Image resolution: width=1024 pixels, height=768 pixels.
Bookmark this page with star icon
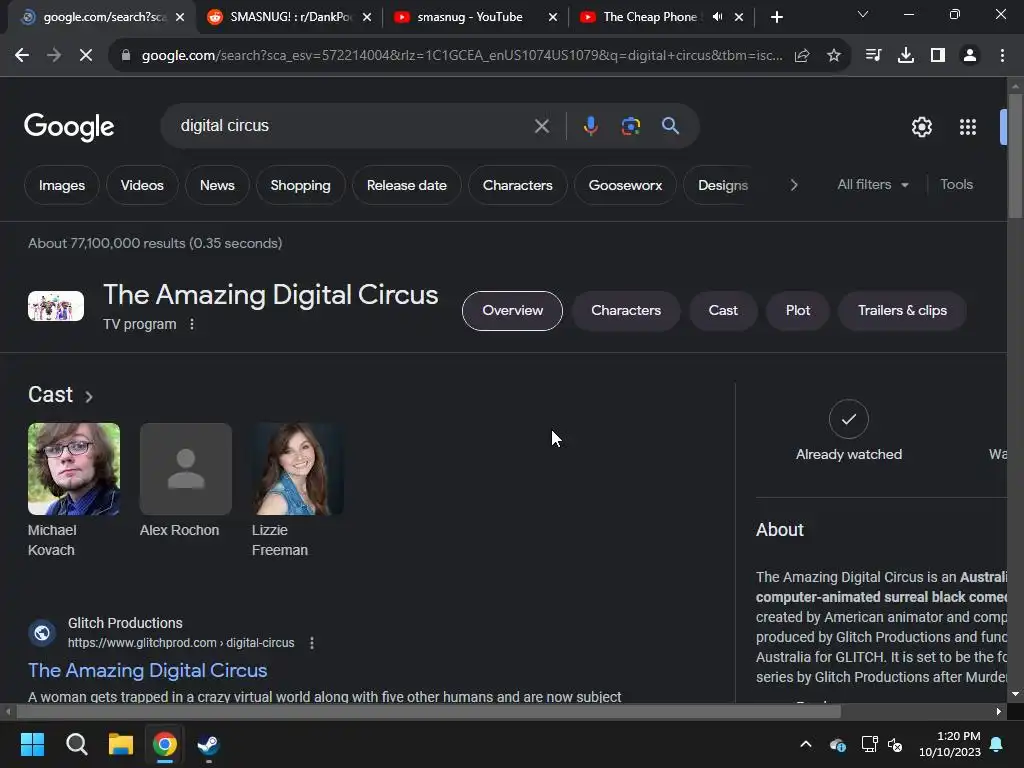[833, 56]
